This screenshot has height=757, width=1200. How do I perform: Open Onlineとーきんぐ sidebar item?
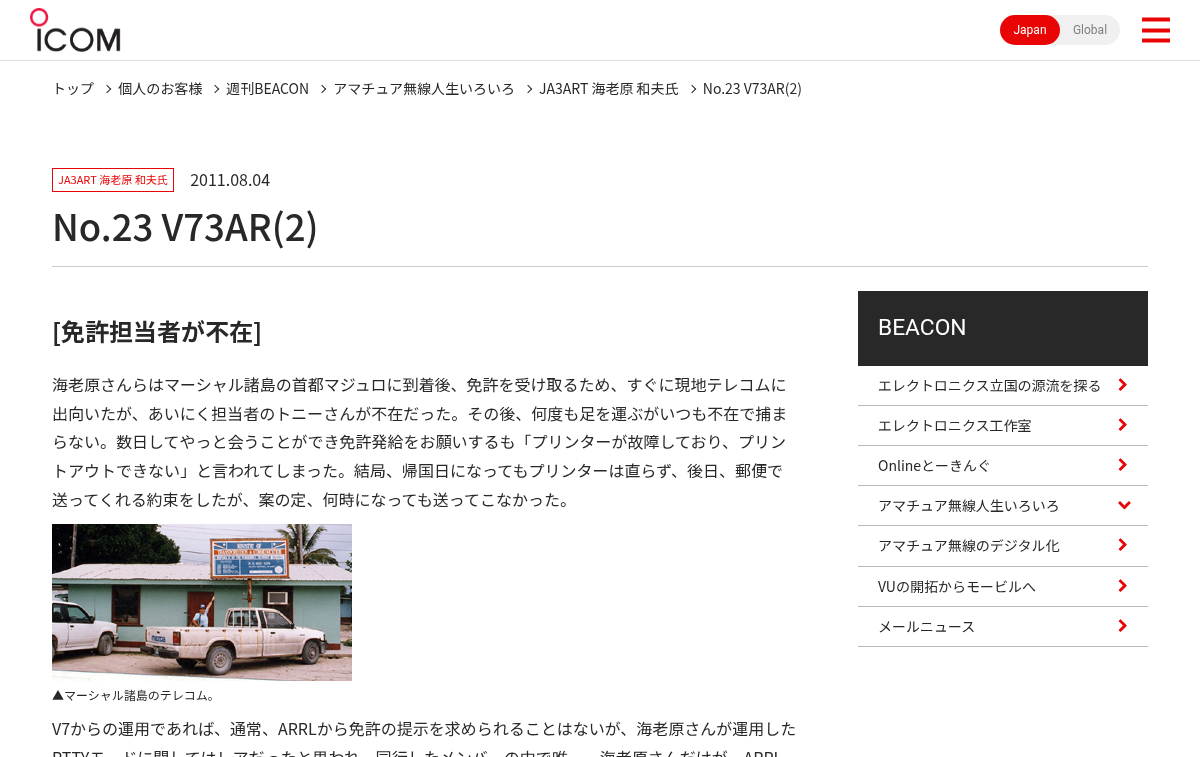coord(1003,465)
